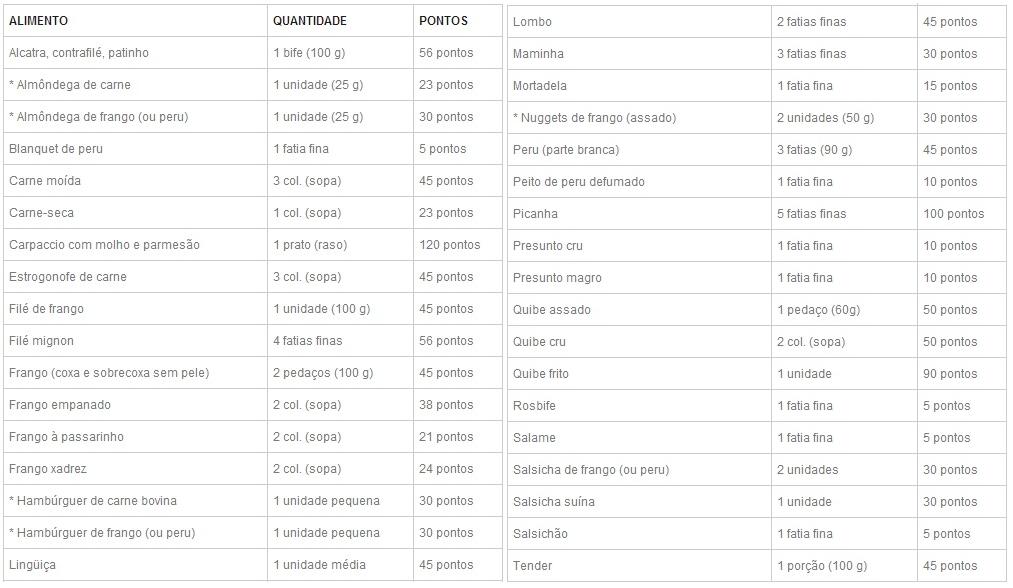The width and height of the screenshot is (1013, 588).
Task: Select the Carpaccio com molho e parmesão cell
Action: [x=104, y=245]
